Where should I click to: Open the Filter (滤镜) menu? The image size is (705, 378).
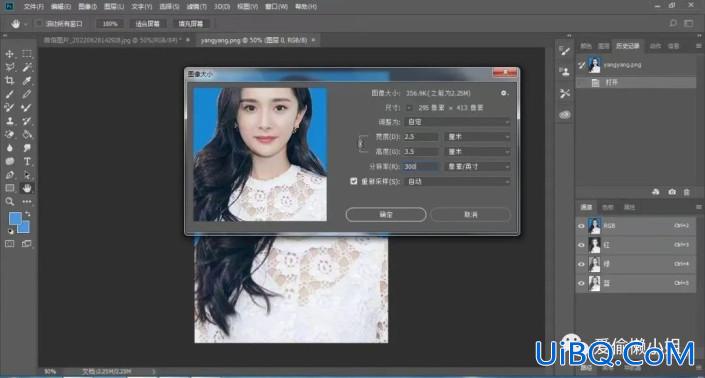[196, 7]
